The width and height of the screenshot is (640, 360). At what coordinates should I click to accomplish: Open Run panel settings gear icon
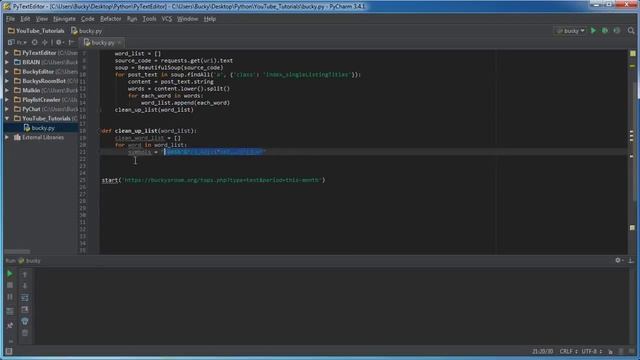619,260
